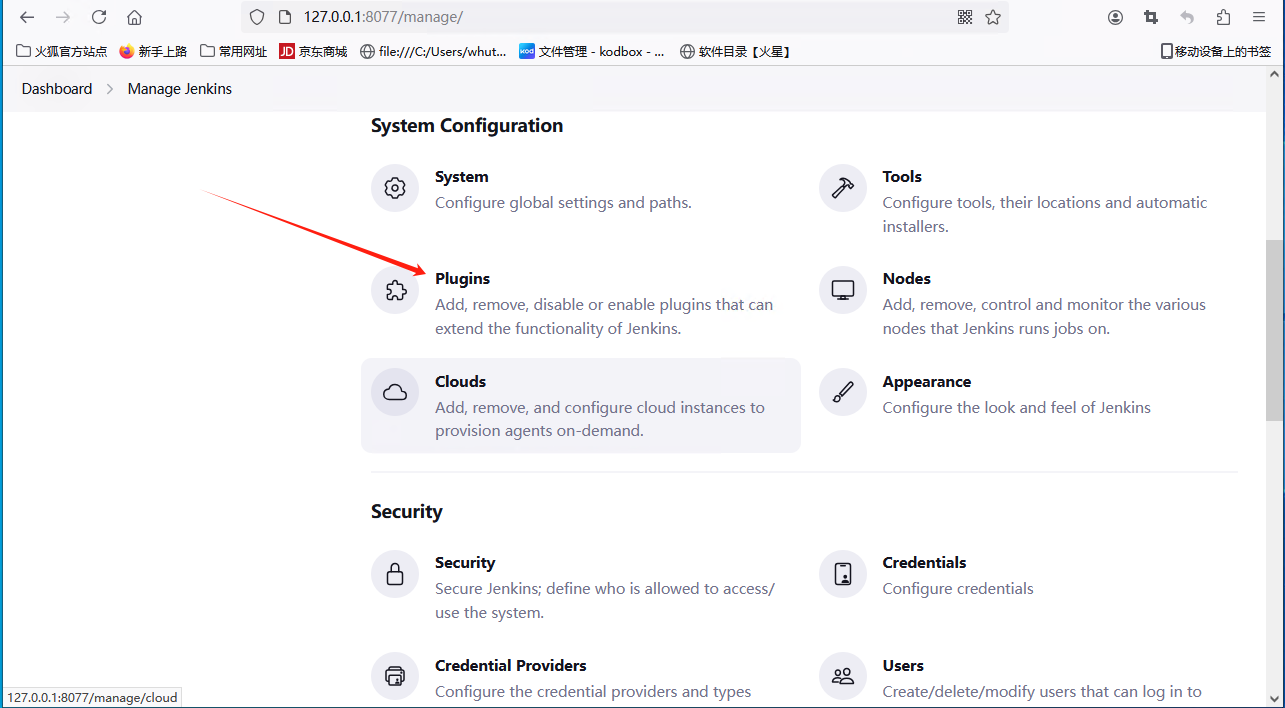Click the Credential Providers icon
This screenshot has height=708, width=1285.
(395, 677)
